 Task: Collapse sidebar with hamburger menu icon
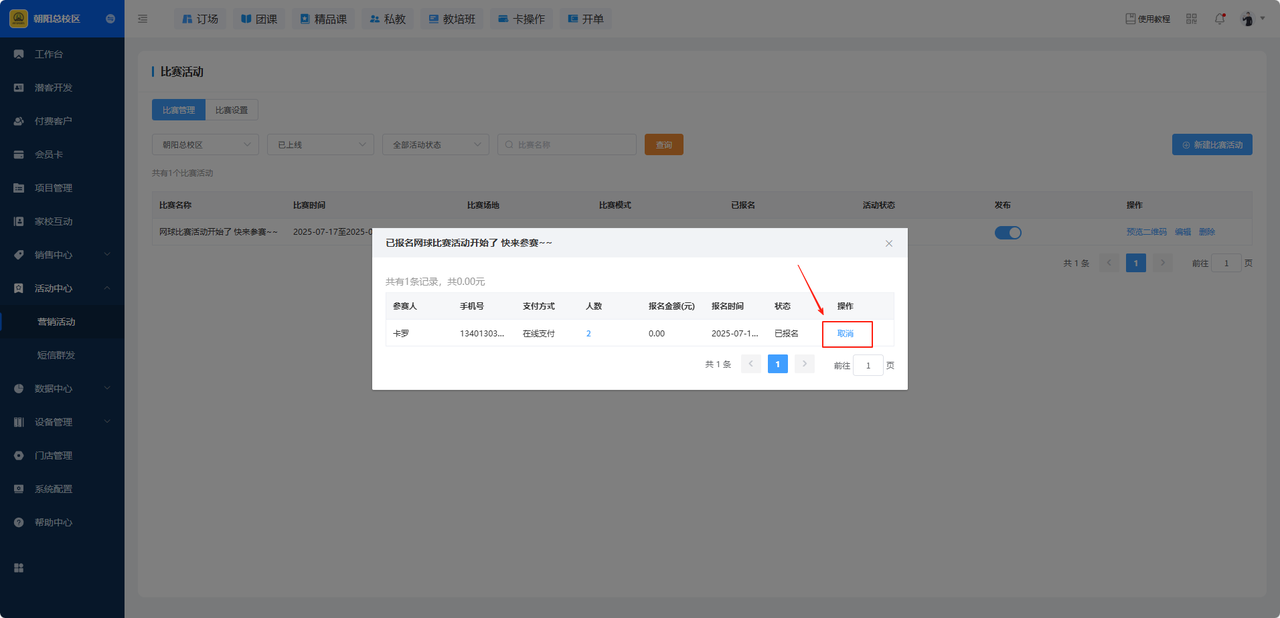click(143, 18)
